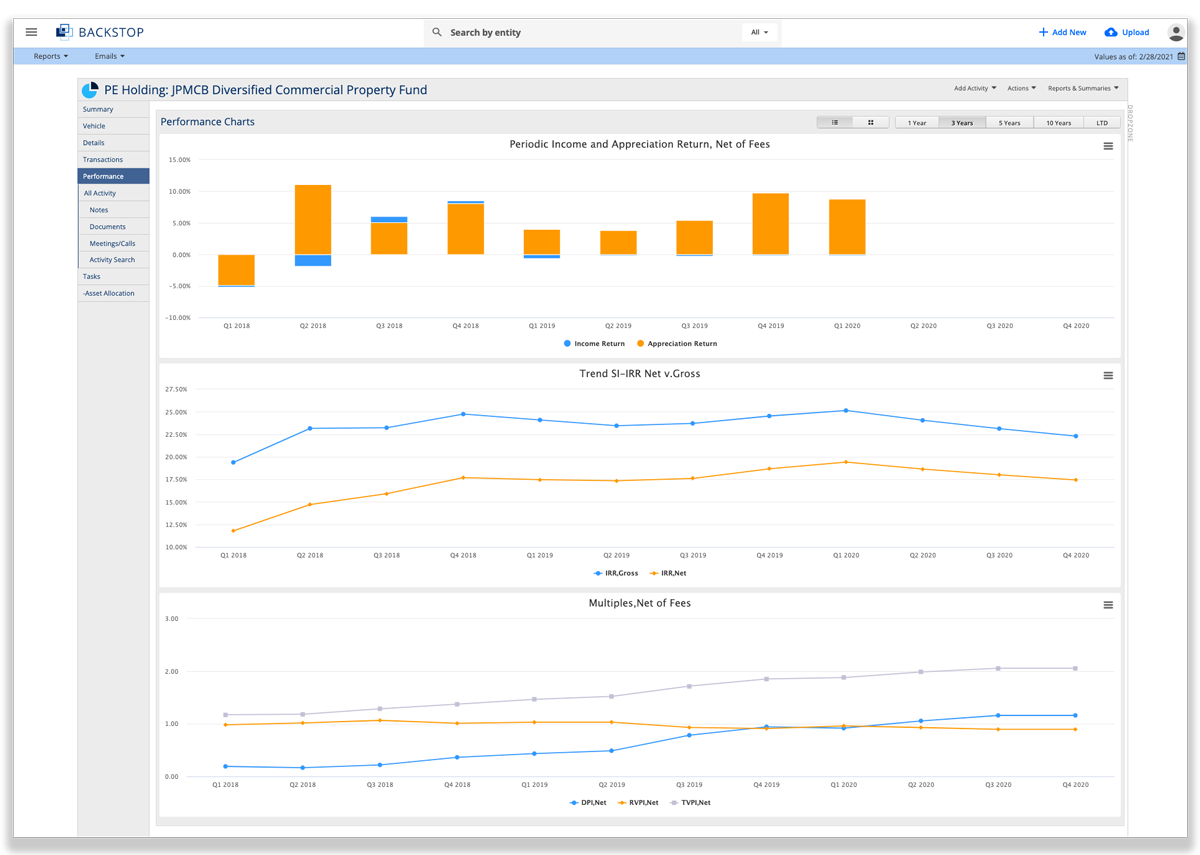Click the Upload cloud icon
This screenshot has width=1200, height=855.
pyautogui.click(x=1111, y=32)
